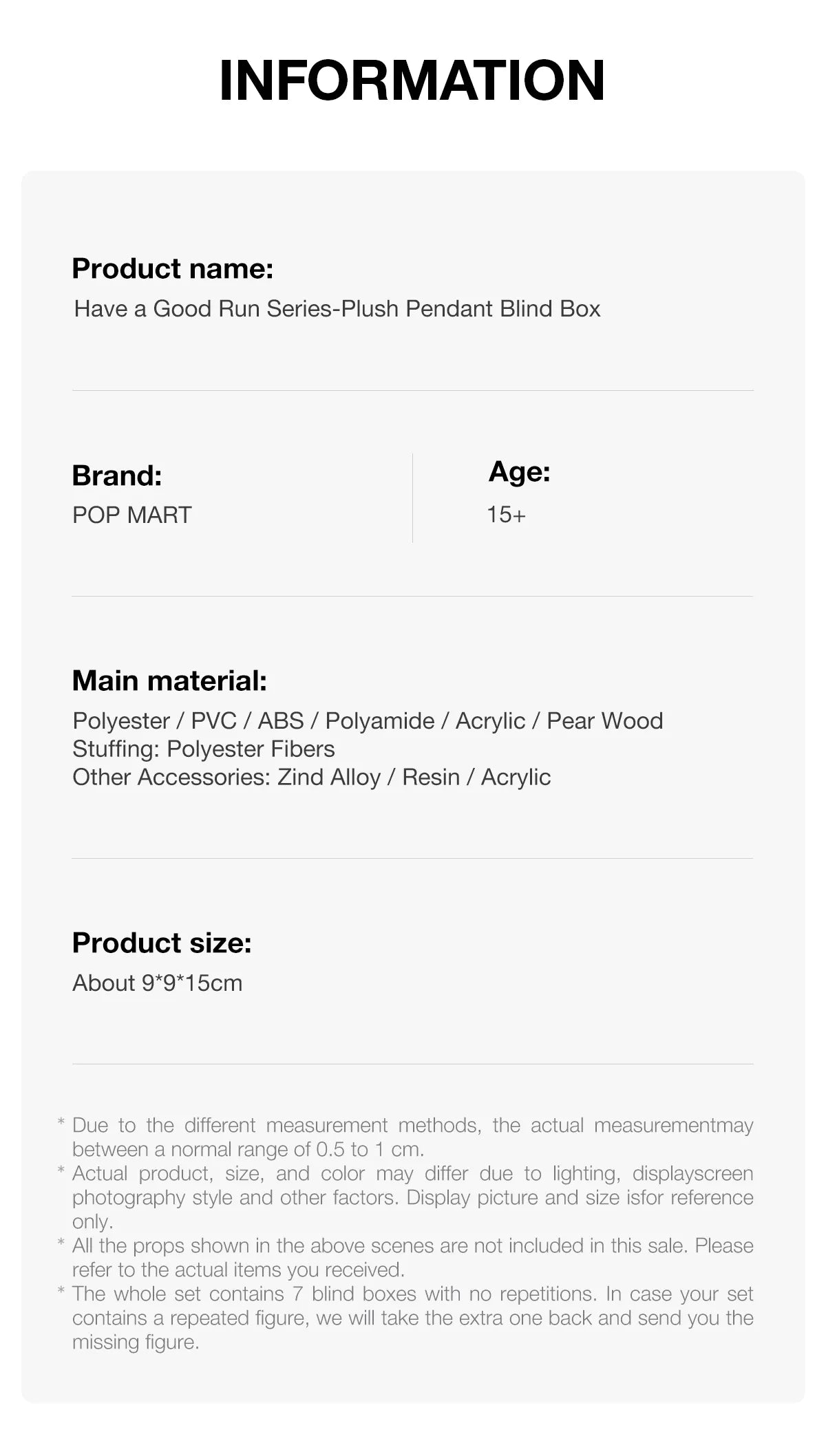The image size is (826, 1456).
Task: Click the 15+ age value
Action: 506,515
